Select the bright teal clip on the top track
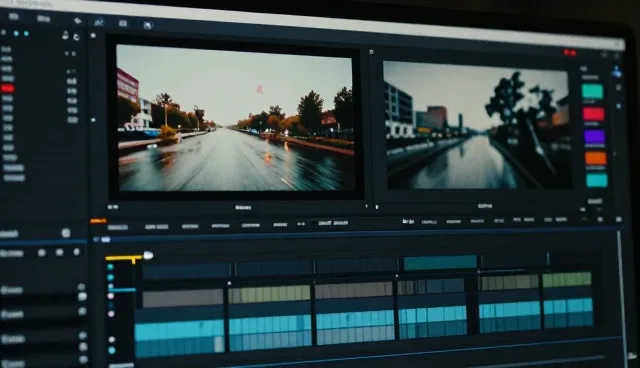 pos(440,262)
